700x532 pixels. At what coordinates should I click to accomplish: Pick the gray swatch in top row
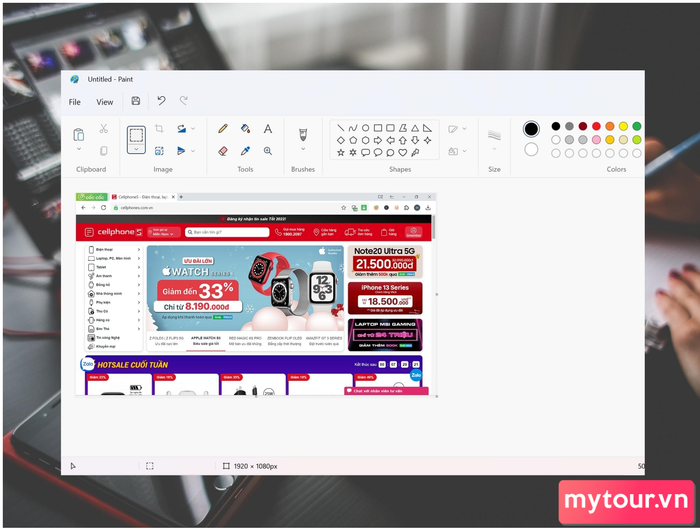(x=569, y=126)
